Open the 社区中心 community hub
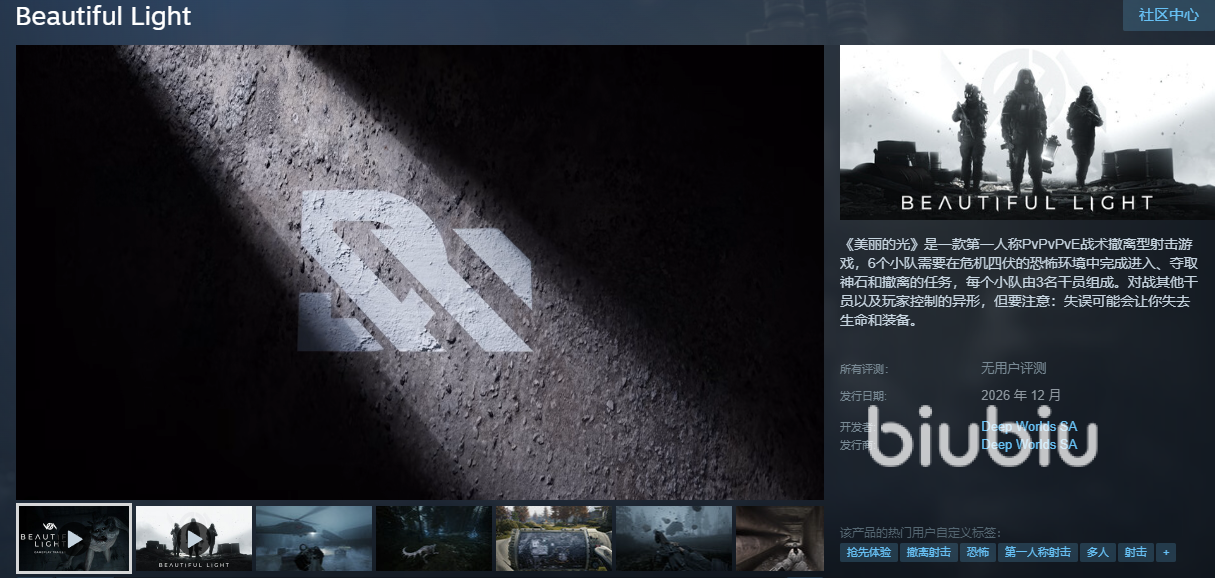 1168,15
